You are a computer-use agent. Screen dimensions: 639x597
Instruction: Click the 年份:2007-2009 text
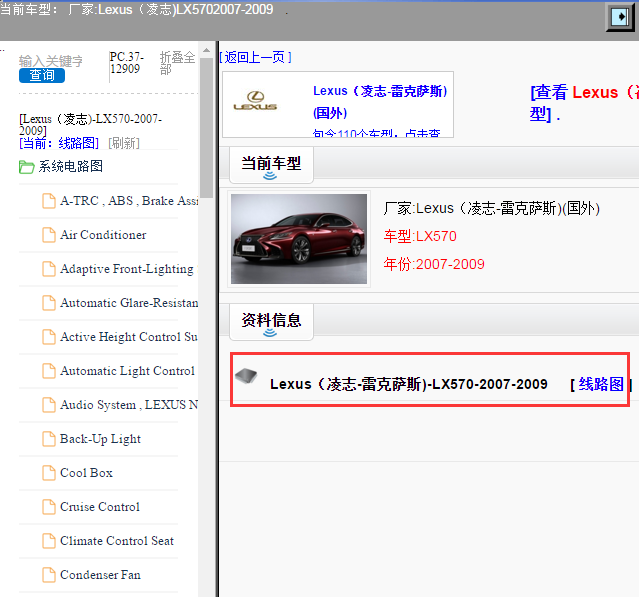434,264
